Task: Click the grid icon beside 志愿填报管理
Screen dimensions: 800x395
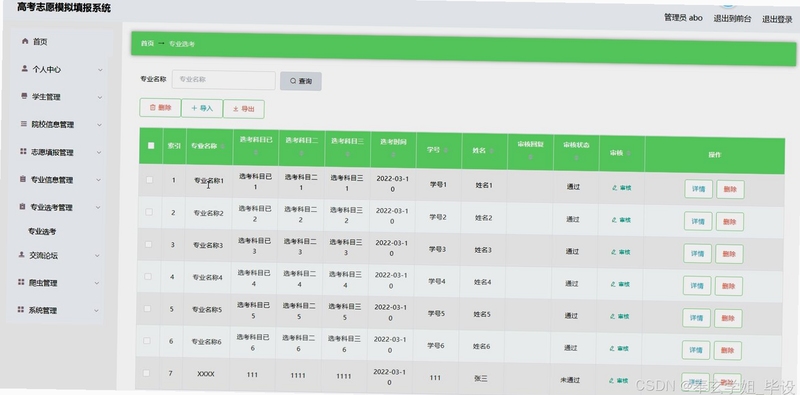Action: (x=23, y=152)
